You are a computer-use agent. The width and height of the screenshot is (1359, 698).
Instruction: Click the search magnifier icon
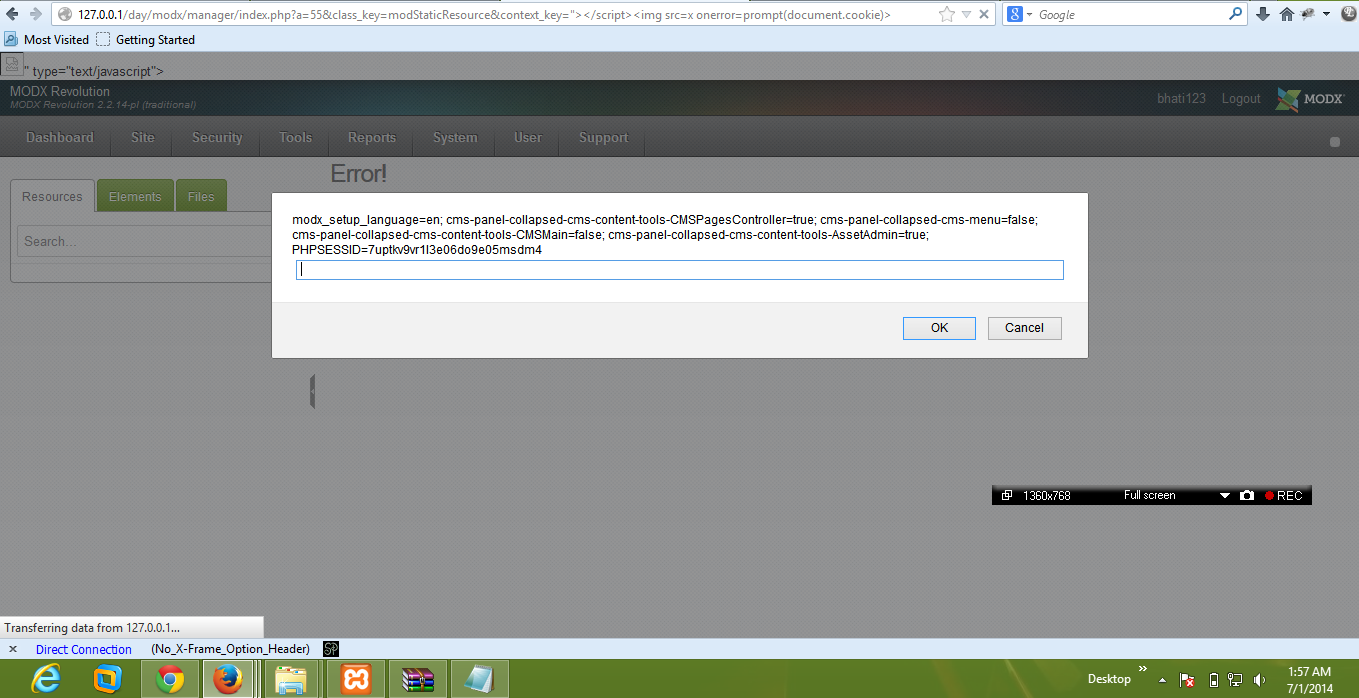(1236, 14)
